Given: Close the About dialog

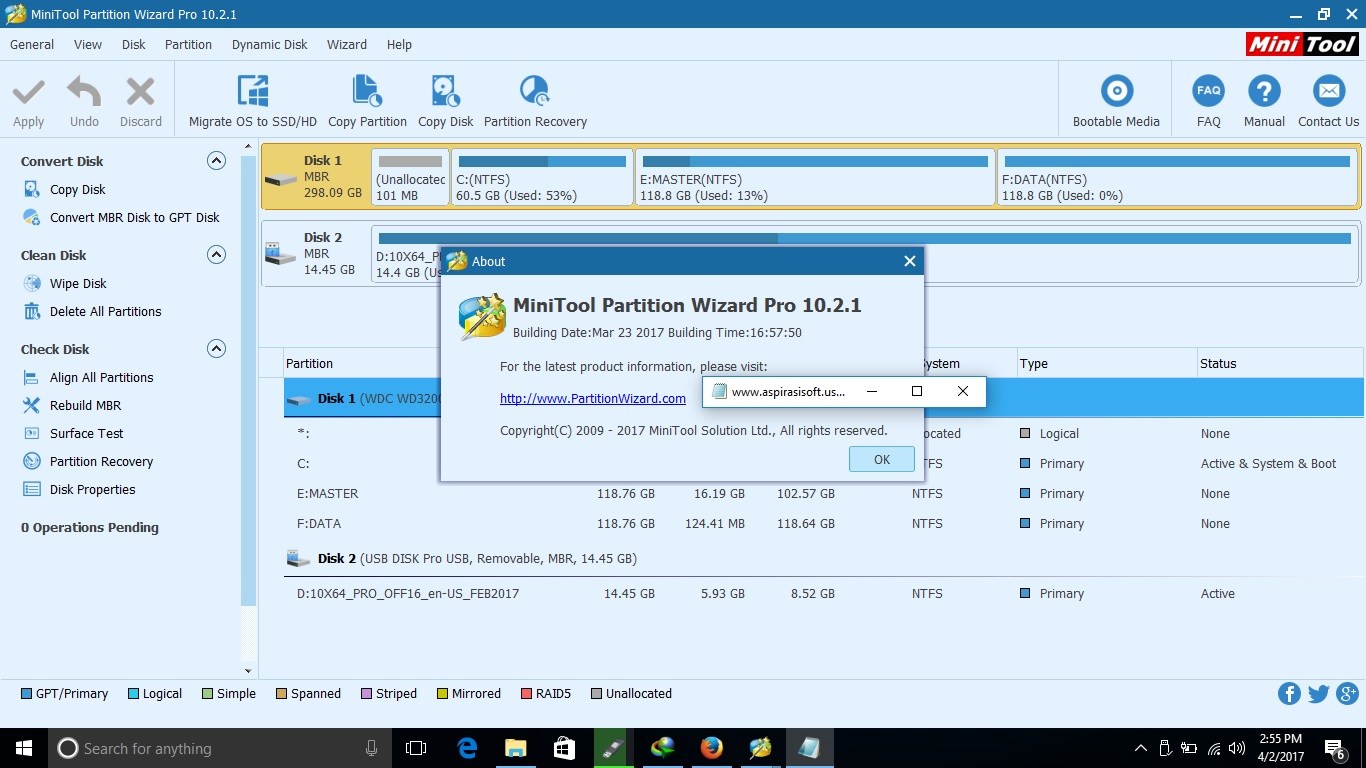Looking at the screenshot, I should 909,261.
